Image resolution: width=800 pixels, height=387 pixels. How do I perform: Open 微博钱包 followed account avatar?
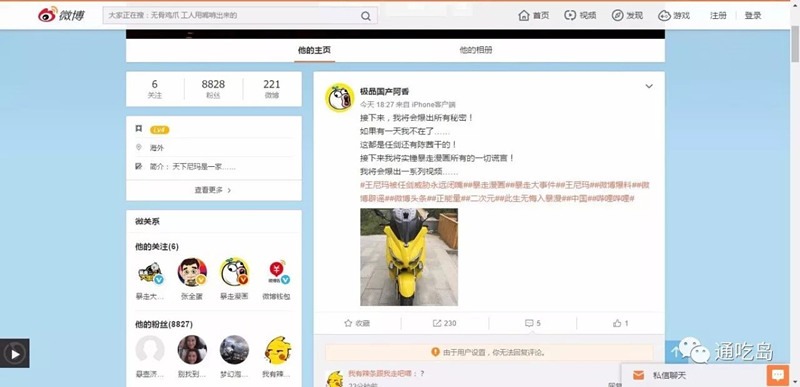click(x=277, y=272)
